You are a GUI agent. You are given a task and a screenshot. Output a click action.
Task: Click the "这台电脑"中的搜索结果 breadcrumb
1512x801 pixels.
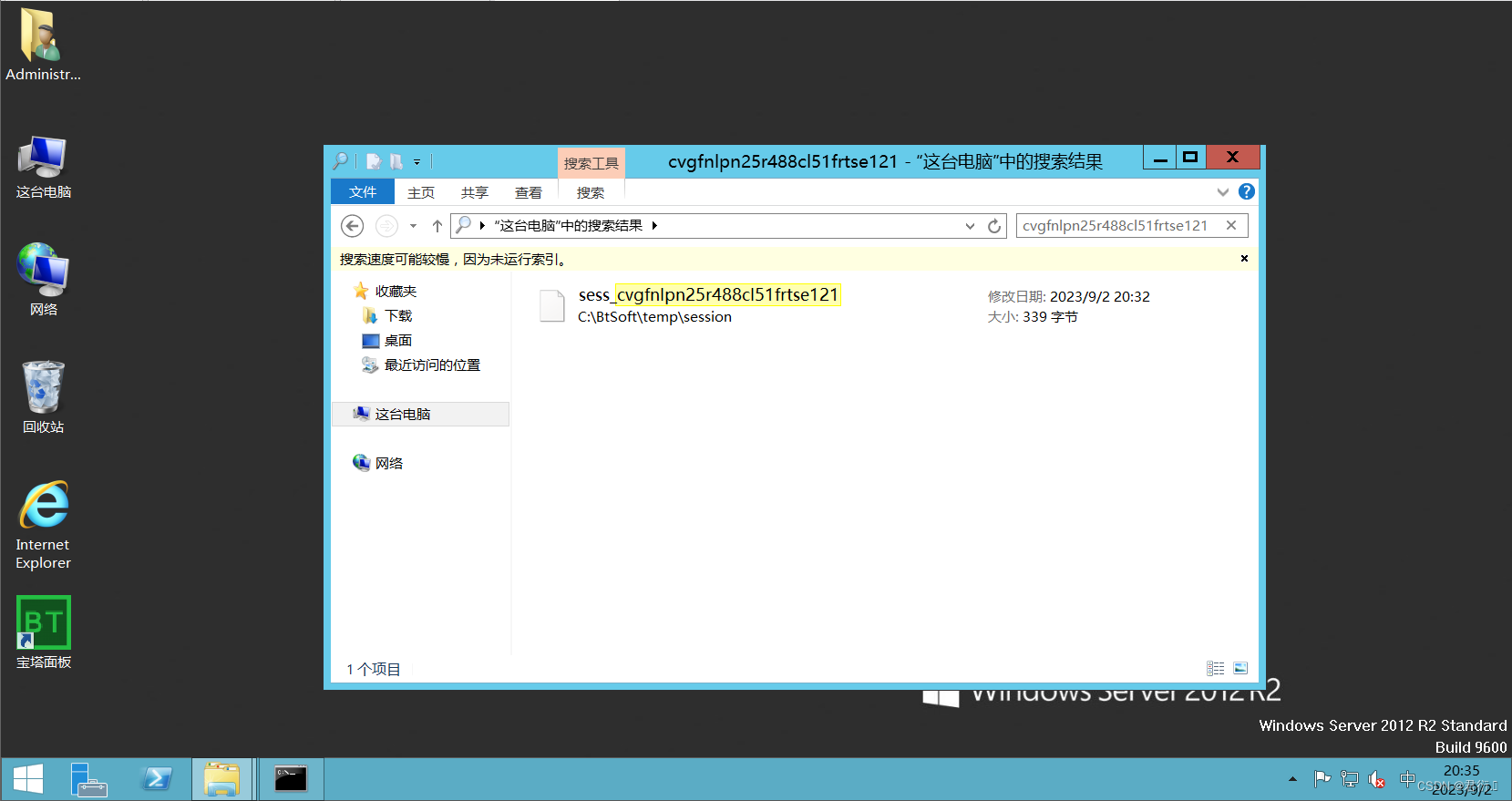coord(569,225)
